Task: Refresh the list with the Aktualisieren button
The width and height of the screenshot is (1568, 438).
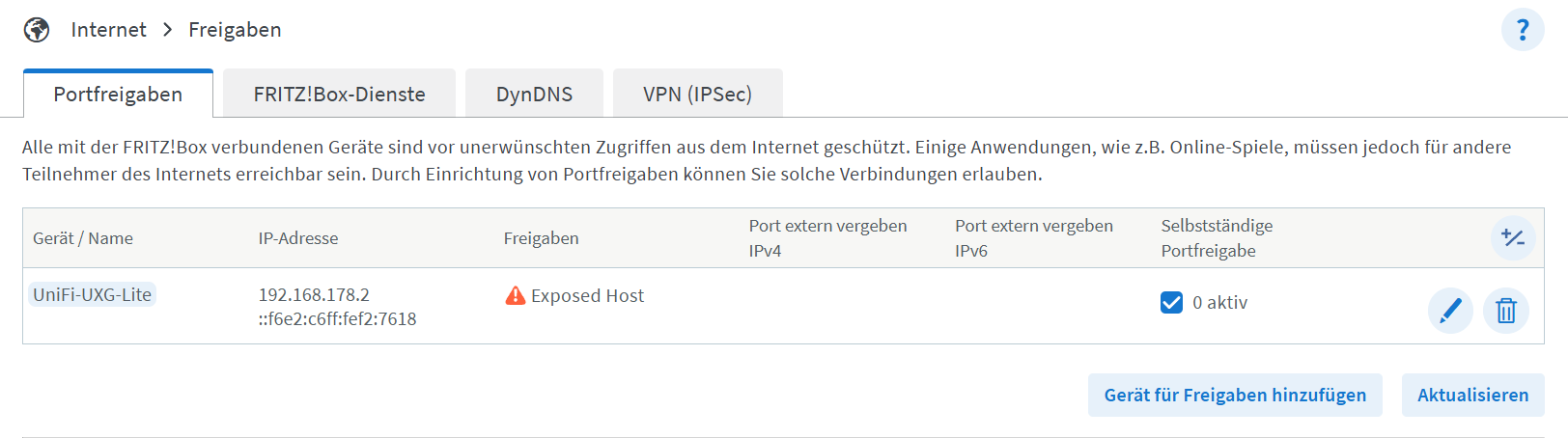Action: [x=1472, y=395]
